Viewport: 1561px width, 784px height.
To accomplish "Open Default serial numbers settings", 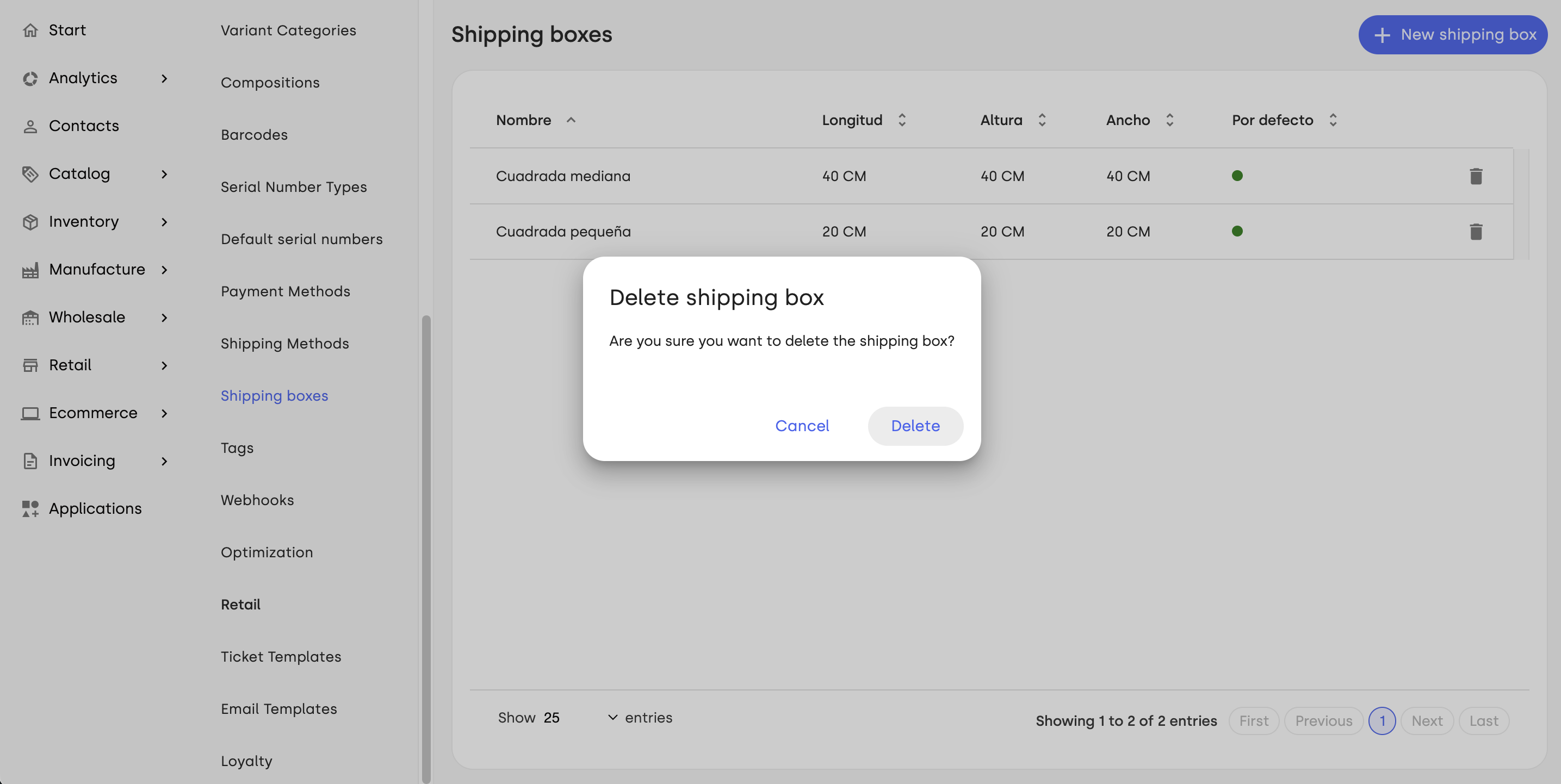I will (301, 239).
